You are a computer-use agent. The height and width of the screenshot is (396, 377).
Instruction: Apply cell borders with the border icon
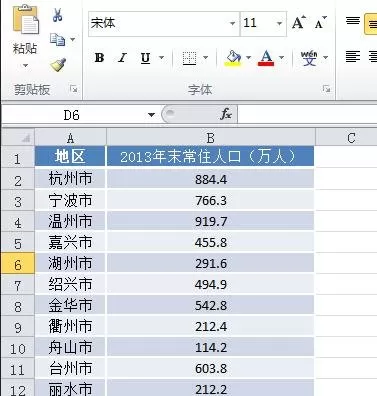pos(189,58)
